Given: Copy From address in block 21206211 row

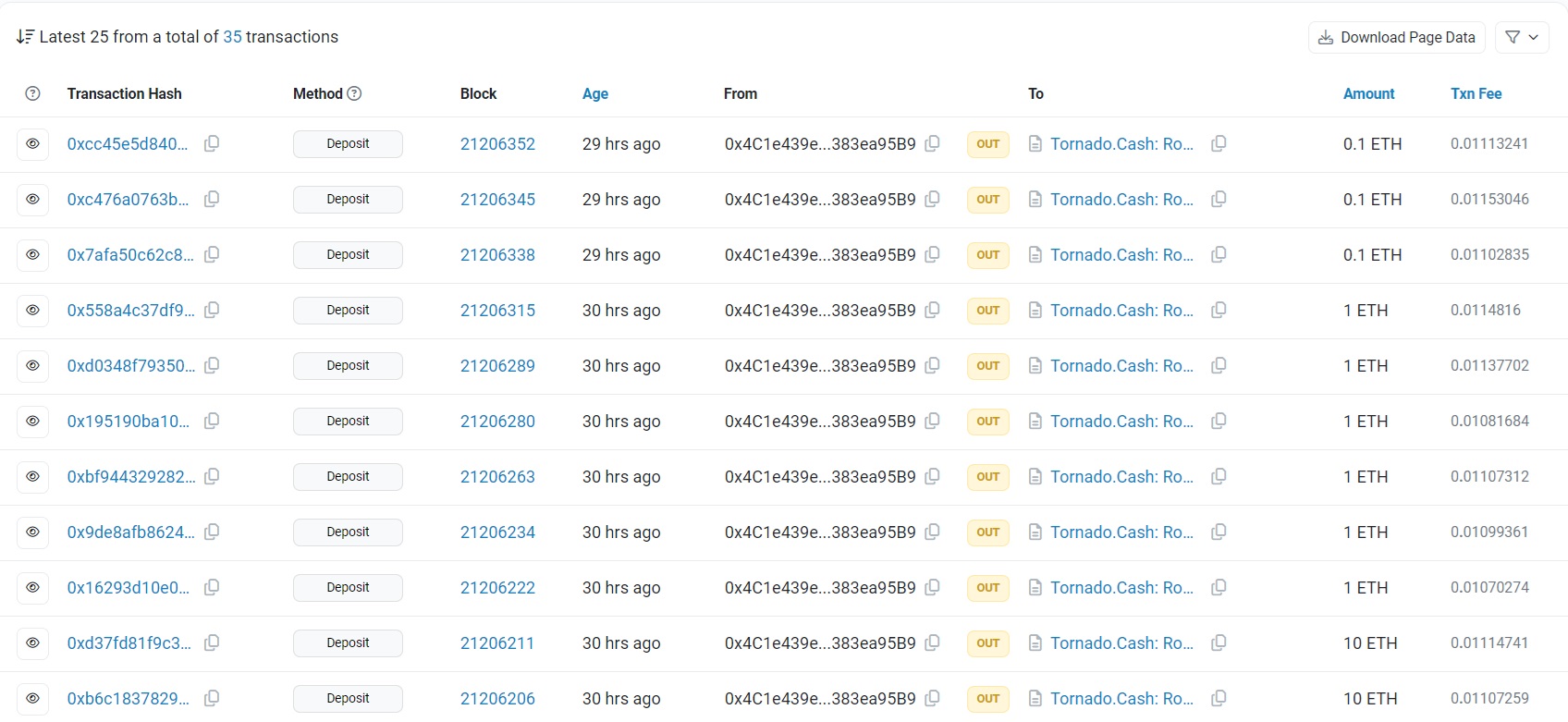Looking at the screenshot, I should coord(933,643).
